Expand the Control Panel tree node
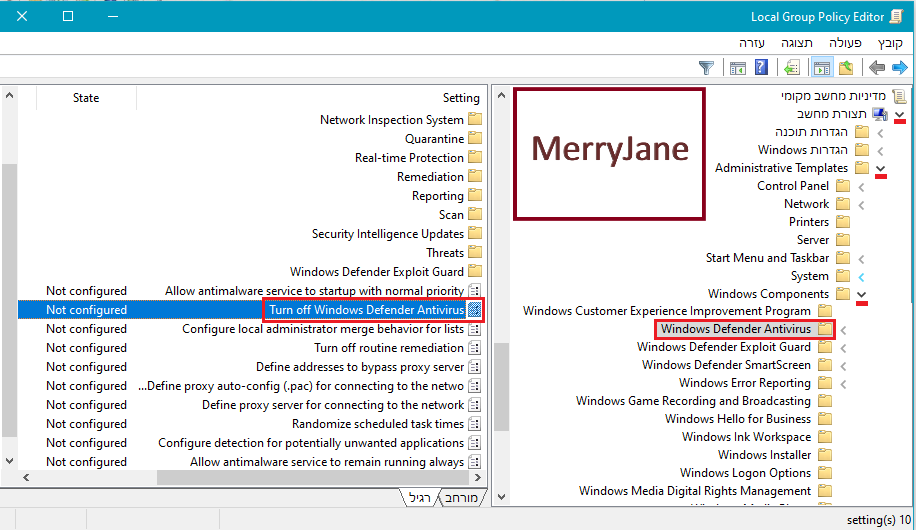 862,187
